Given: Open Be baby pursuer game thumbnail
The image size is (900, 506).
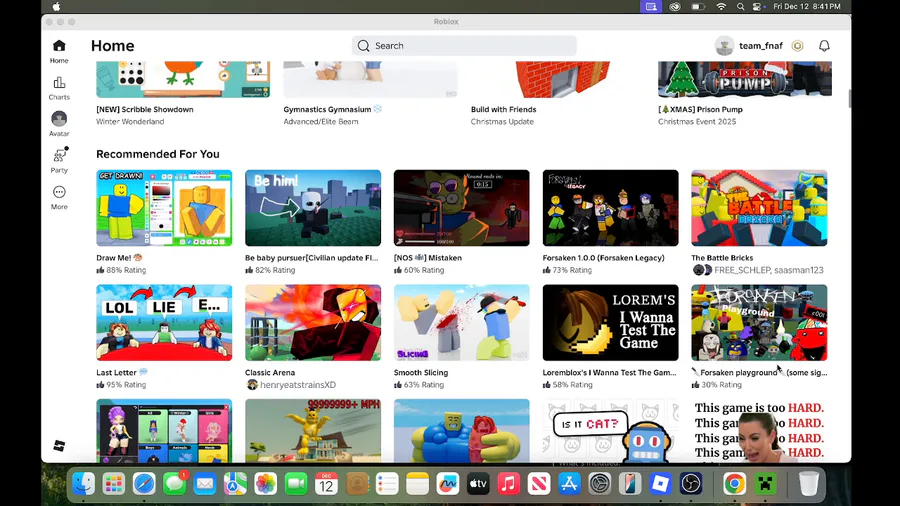Looking at the screenshot, I should click(x=313, y=208).
